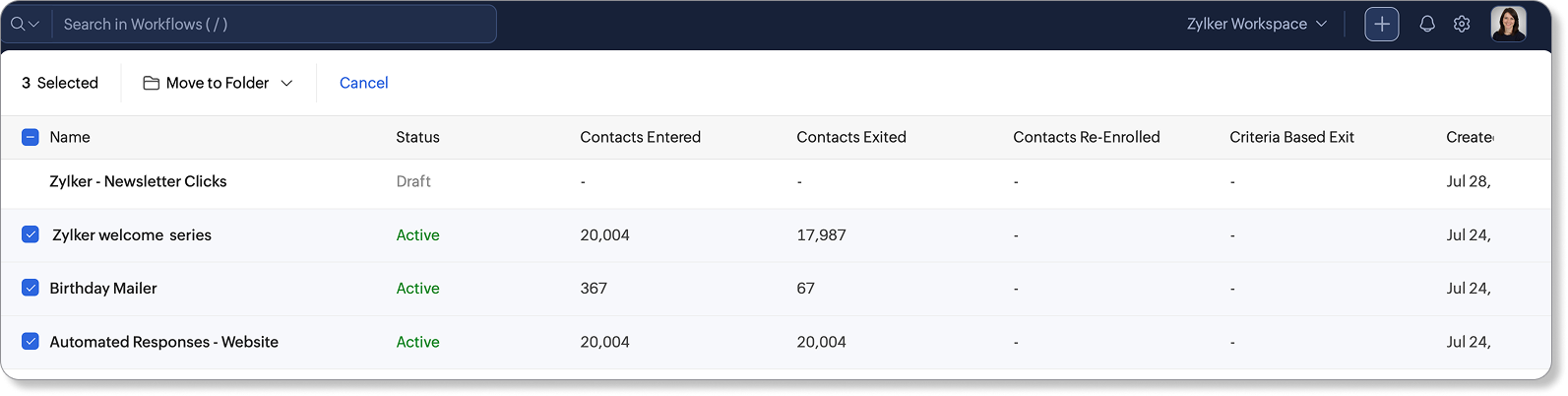
Task: Uncheck the Zylker welcome series checkbox
Action: point(31,234)
